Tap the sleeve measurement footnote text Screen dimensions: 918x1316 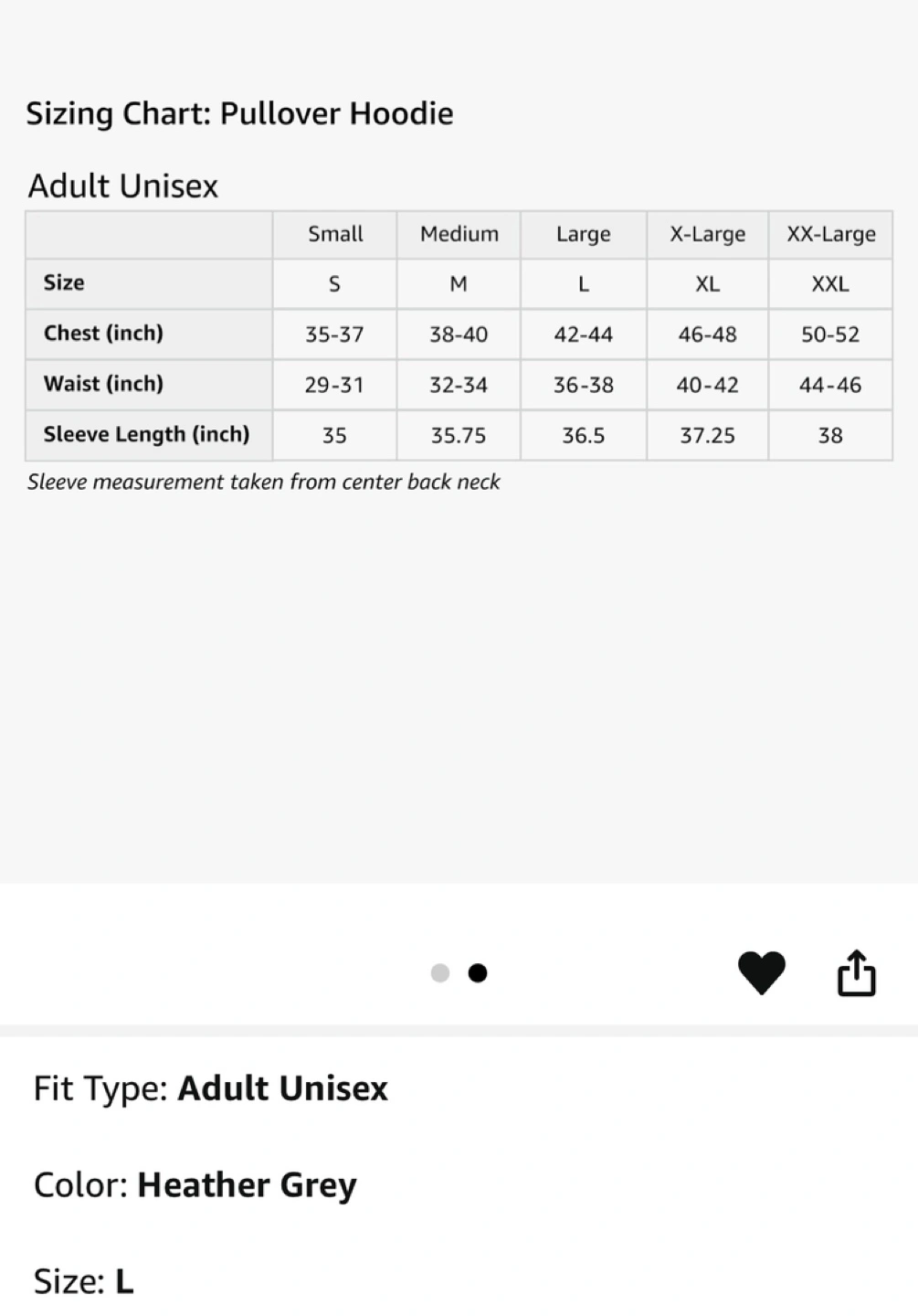pyautogui.click(x=264, y=482)
